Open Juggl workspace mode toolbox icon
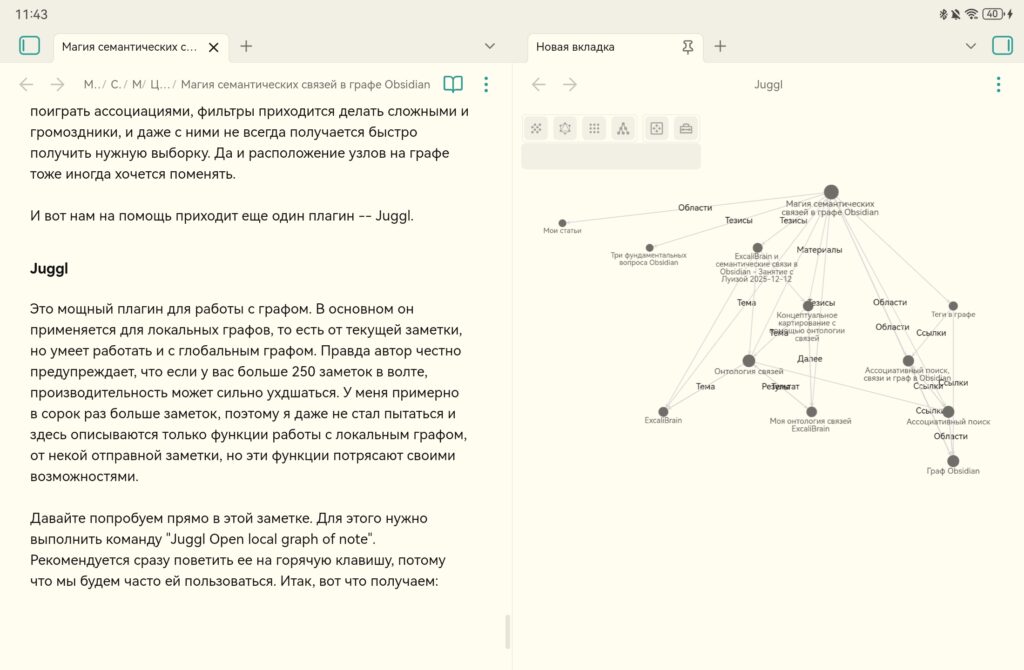Viewport: 1024px width, 670px height. coord(685,128)
